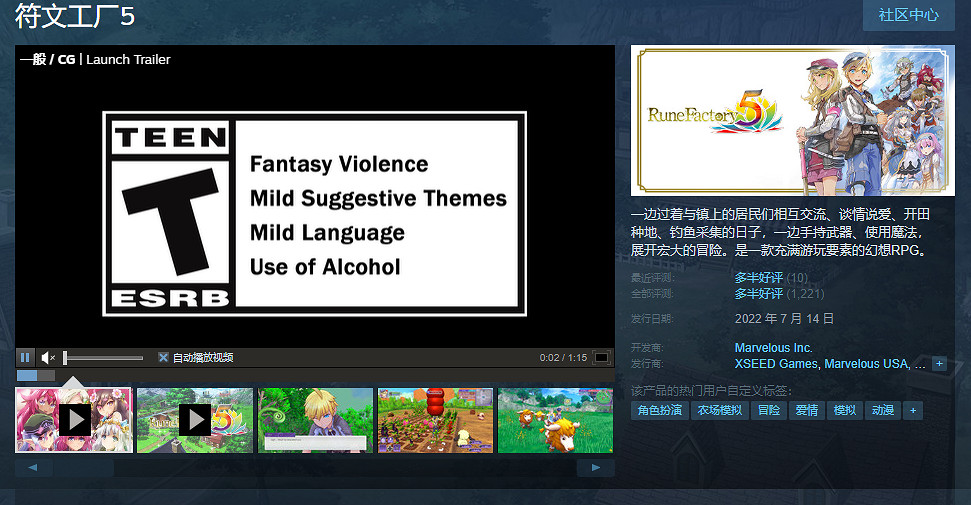Open XSEED Games publisher link
Viewport: 971px width, 505px height.
776,364
